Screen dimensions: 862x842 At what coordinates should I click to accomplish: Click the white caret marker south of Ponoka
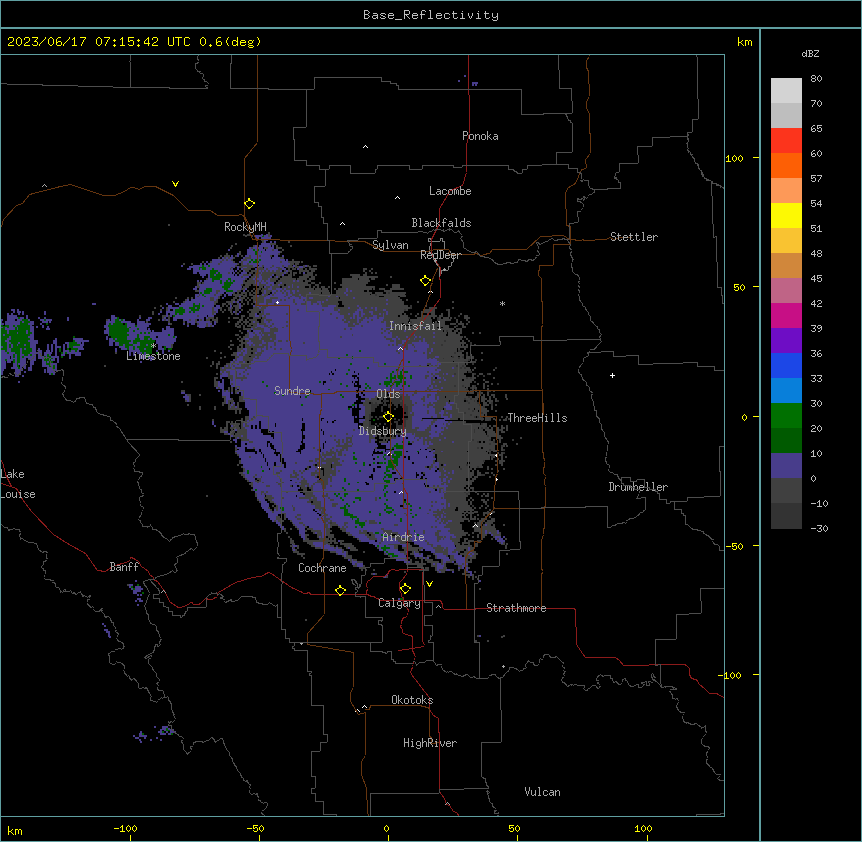pos(366,147)
